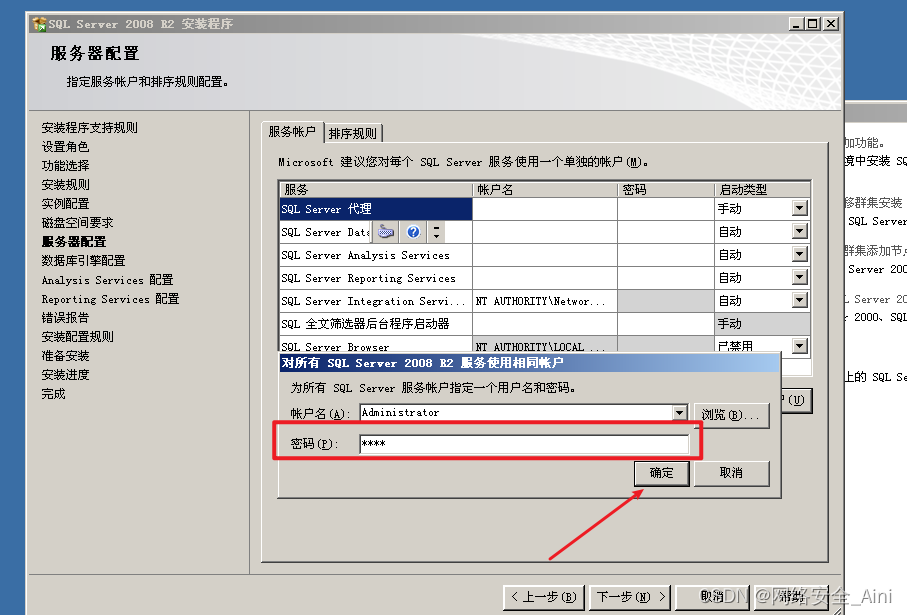The image size is (907, 615).
Task: Click 功能选择 in the step list
Action: click(65, 165)
